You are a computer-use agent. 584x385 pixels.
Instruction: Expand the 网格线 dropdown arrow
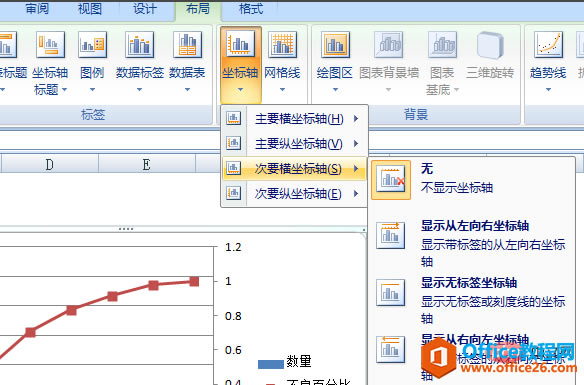(x=282, y=89)
